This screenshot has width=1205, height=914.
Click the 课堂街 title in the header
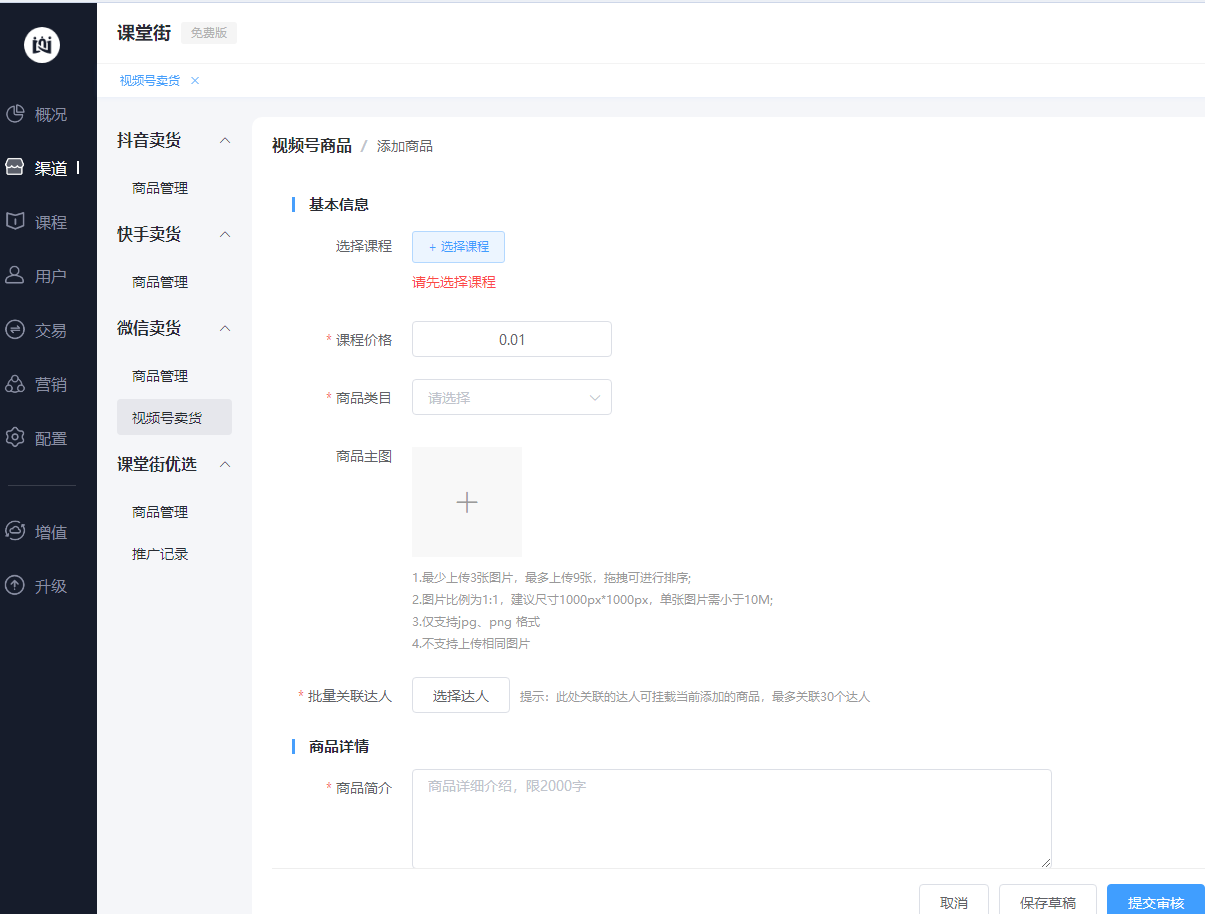coord(144,33)
